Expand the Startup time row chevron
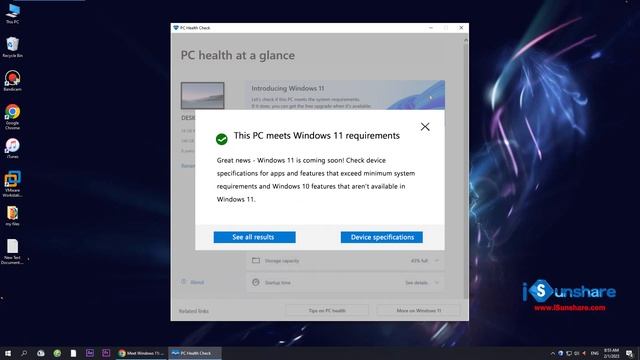The height and width of the screenshot is (360, 640). (437, 282)
